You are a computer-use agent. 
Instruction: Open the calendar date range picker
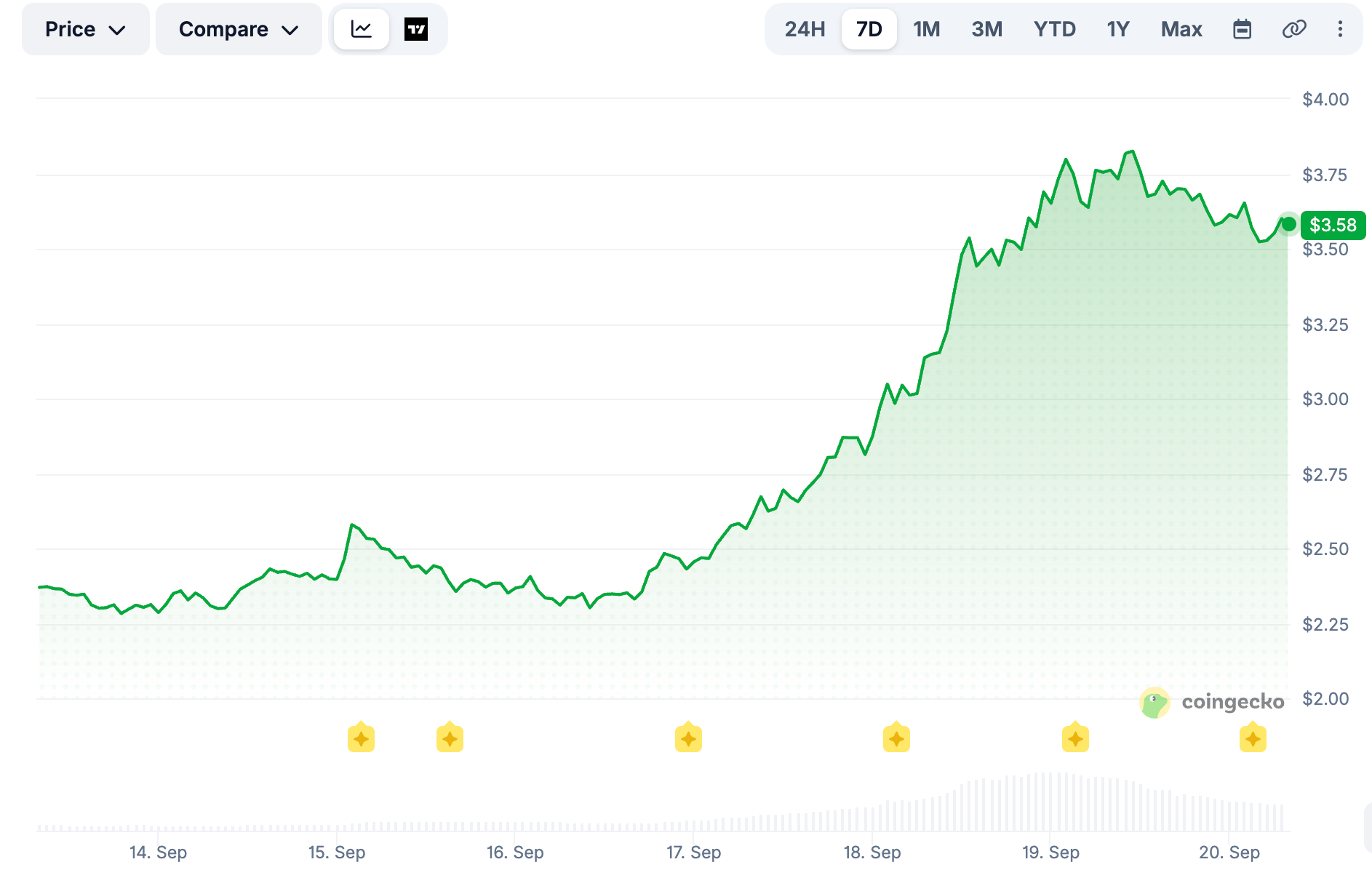click(1243, 29)
